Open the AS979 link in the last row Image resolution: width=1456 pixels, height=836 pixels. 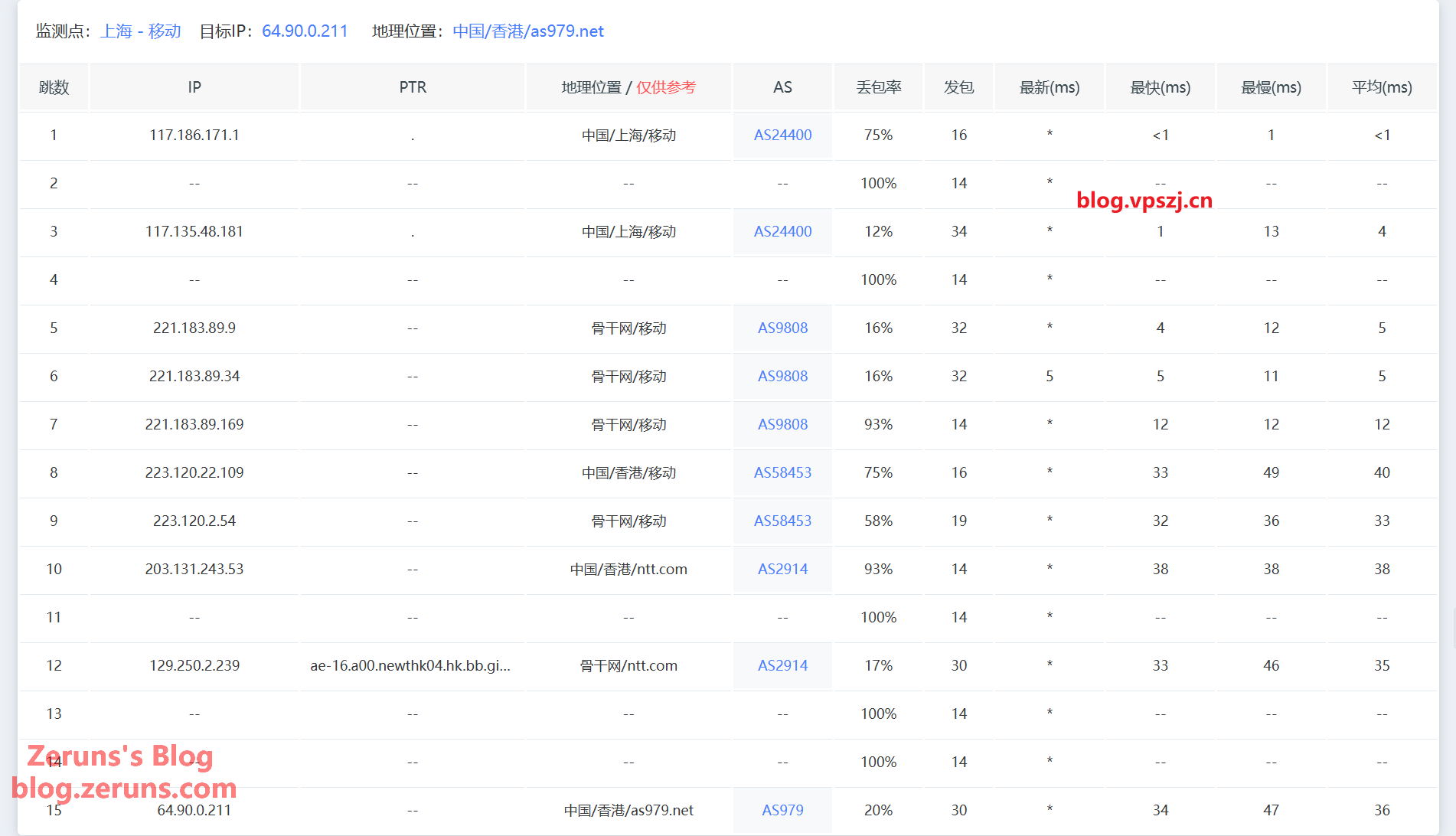coord(782,811)
